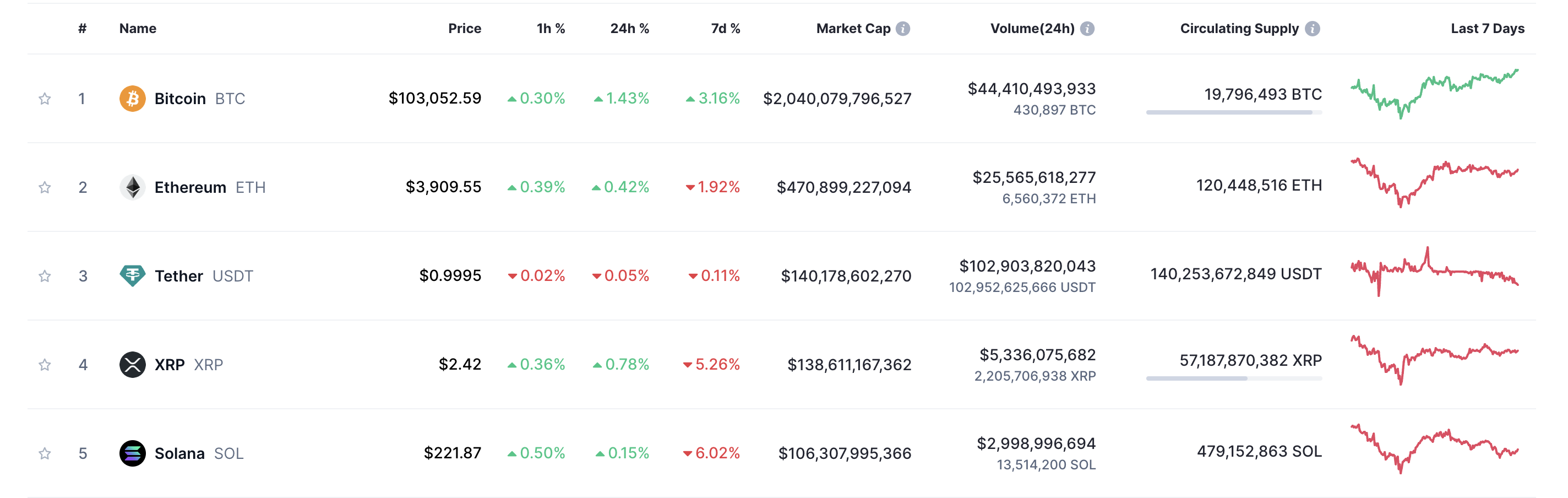Sort by the 24h % column header
This screenshot has height=498, width=1568.
point(629,29)
